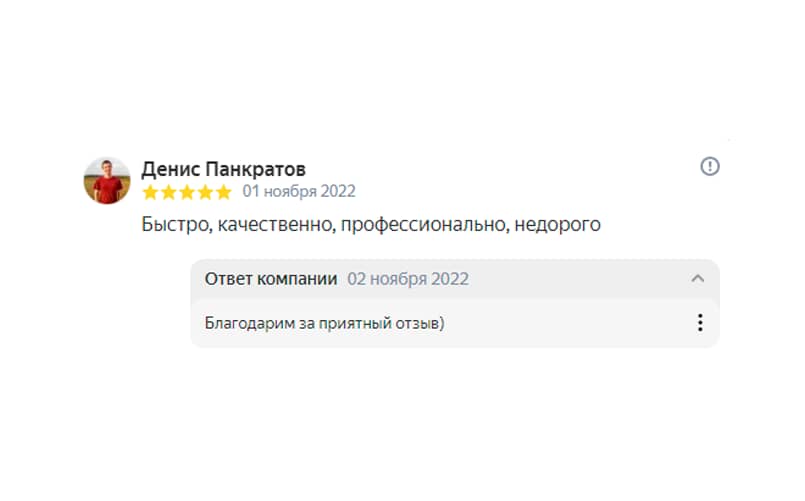Click the word "Быстро" in the review
This screenshot has width=805, height=501.
click(x=174, y=225)
